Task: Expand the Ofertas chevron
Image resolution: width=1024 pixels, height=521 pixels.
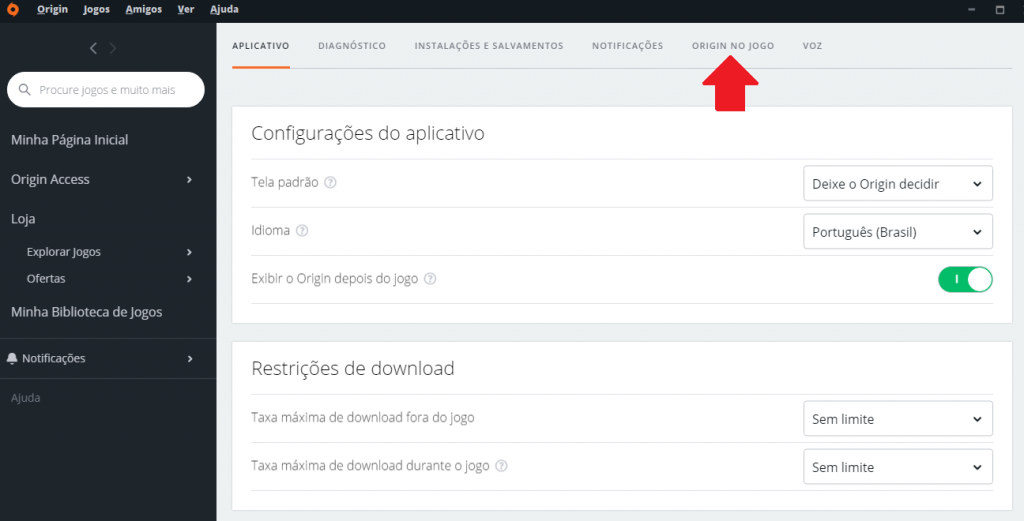Action: coord(189,279)
